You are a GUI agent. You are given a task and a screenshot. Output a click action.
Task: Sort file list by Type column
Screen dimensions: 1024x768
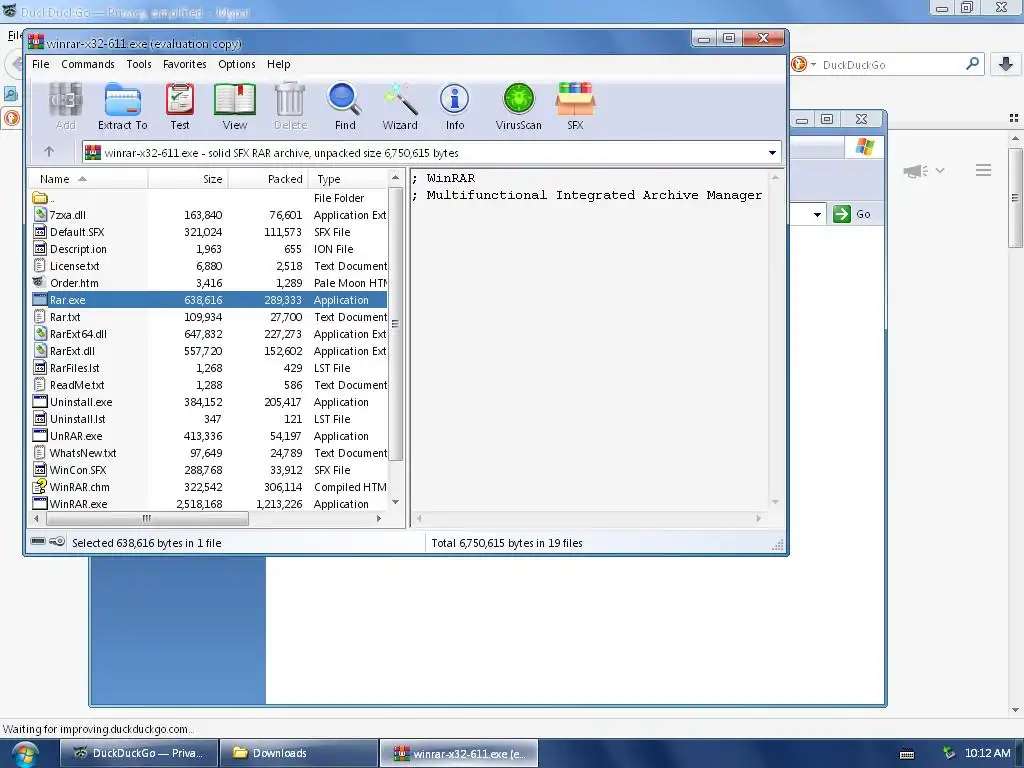(348, 179)
